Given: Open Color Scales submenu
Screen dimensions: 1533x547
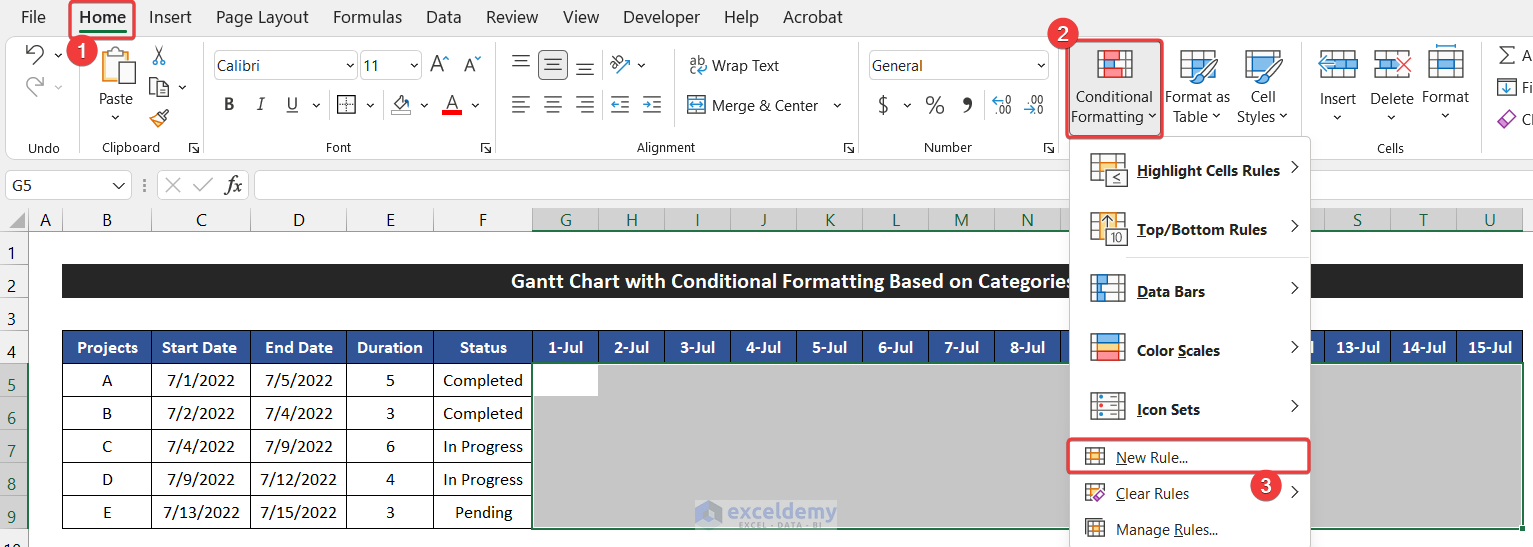Looking at the screenshot, I should (1190, 349).
